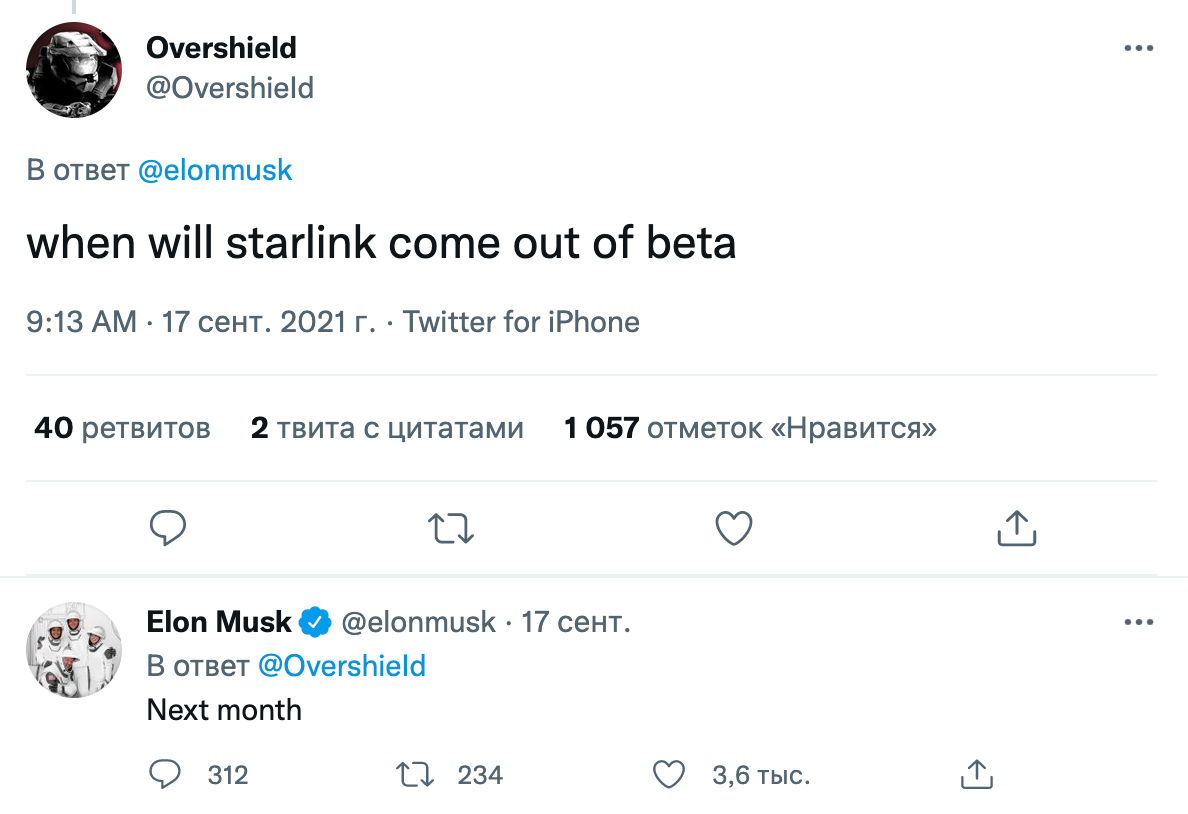Click the retweet icon below the tweet

[x=450, y=528]
